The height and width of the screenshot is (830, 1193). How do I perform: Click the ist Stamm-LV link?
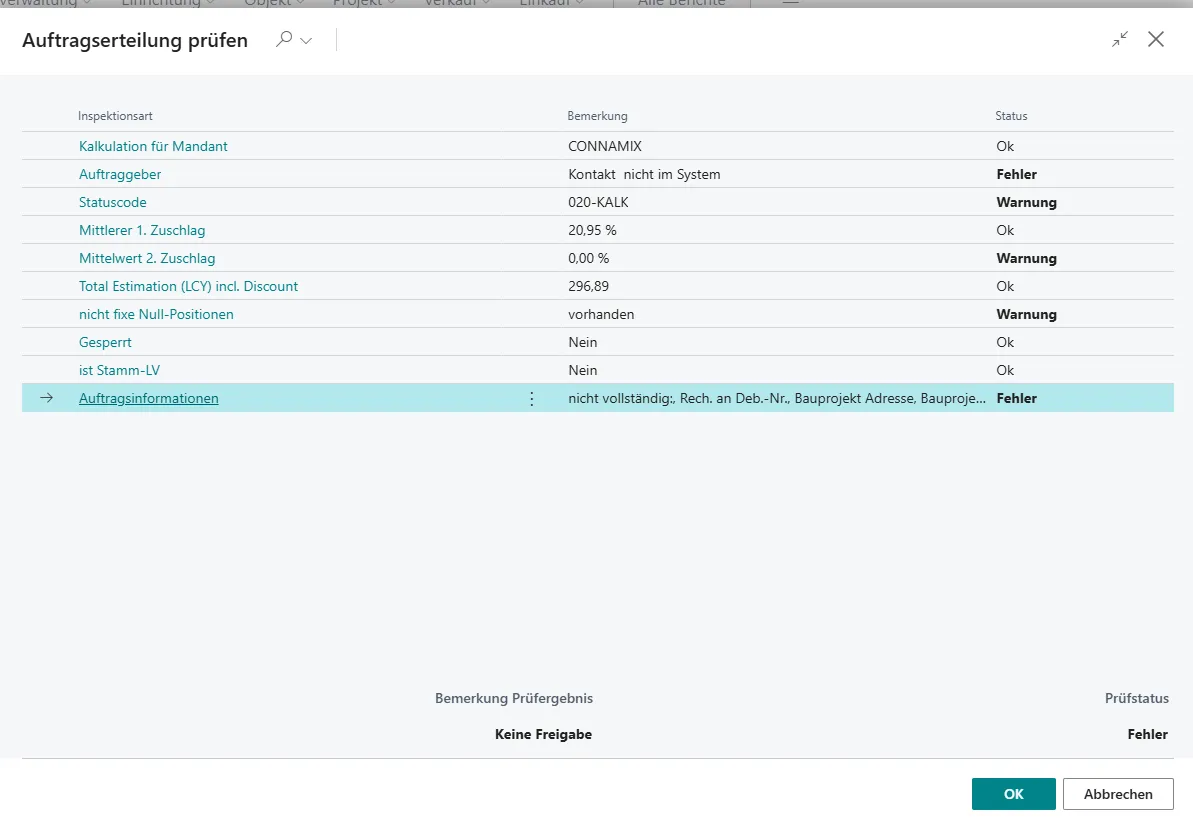[x=119, y=370]
